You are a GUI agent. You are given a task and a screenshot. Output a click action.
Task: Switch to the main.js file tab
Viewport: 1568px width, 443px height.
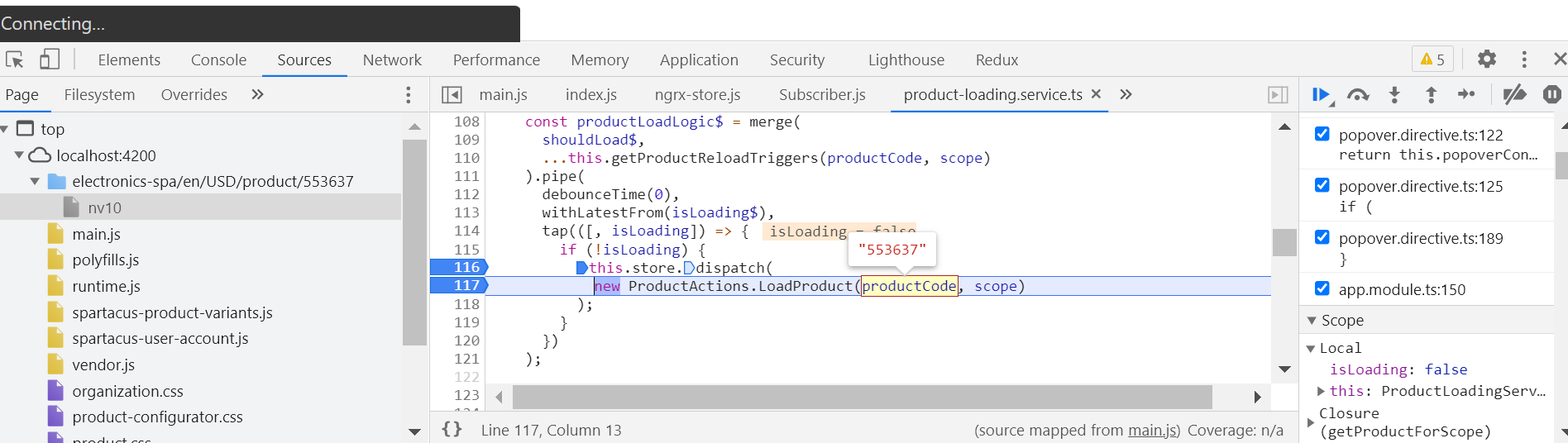(x=503, y=95)
